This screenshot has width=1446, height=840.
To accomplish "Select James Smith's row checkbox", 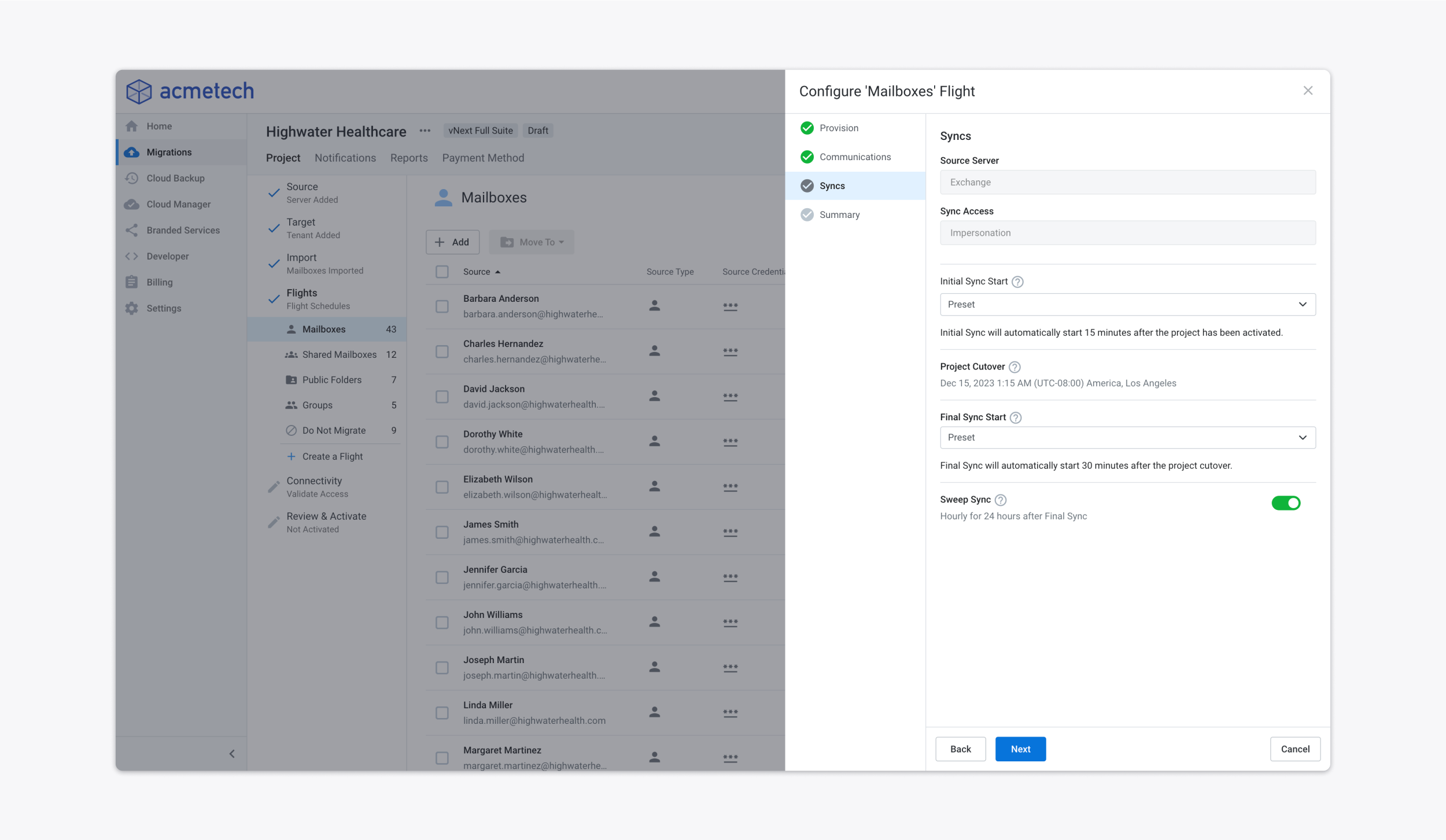I will [x=442, y=532].
